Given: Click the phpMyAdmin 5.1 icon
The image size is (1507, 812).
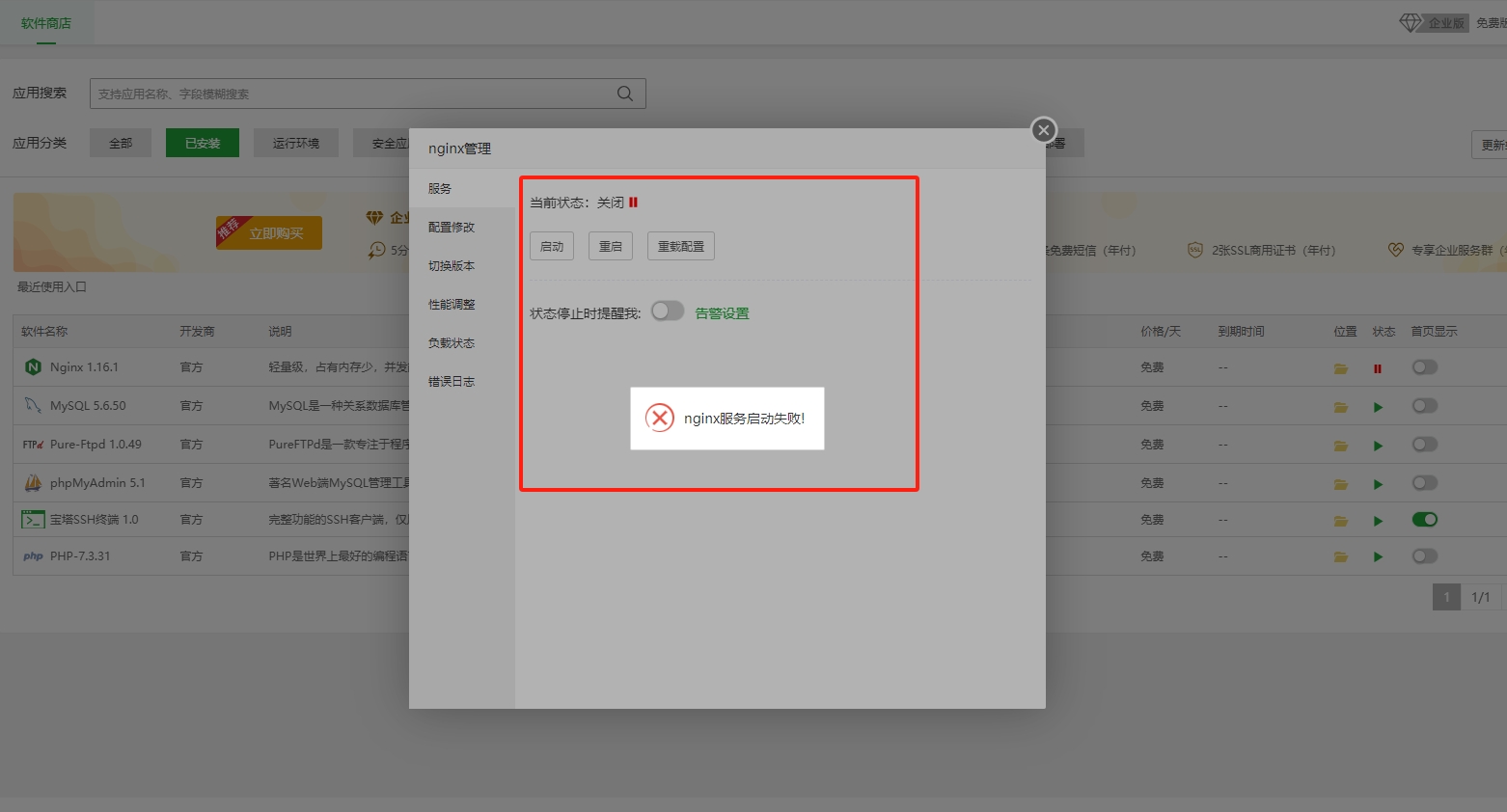Looking at the screenshot, I should coord(33,482).
